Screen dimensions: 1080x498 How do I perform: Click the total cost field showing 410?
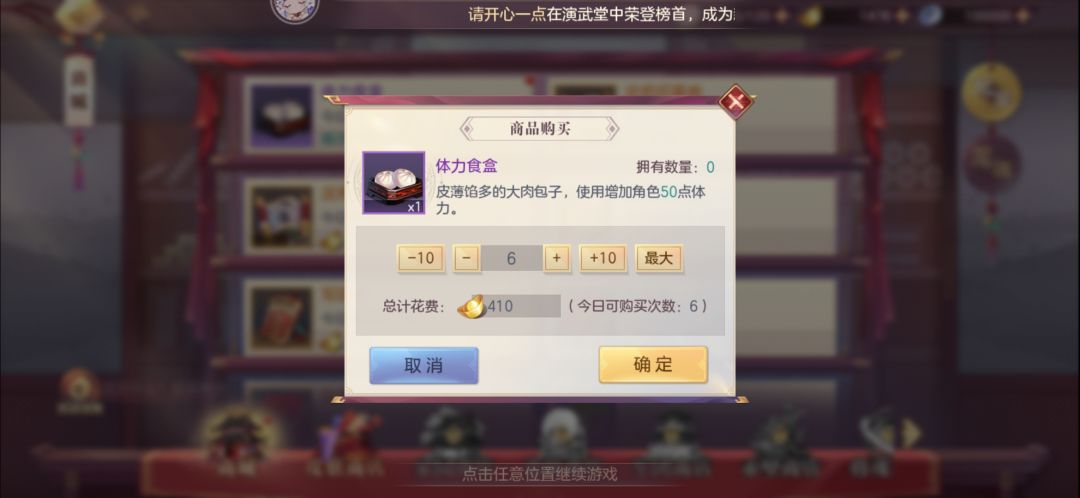tap(522, 306)
